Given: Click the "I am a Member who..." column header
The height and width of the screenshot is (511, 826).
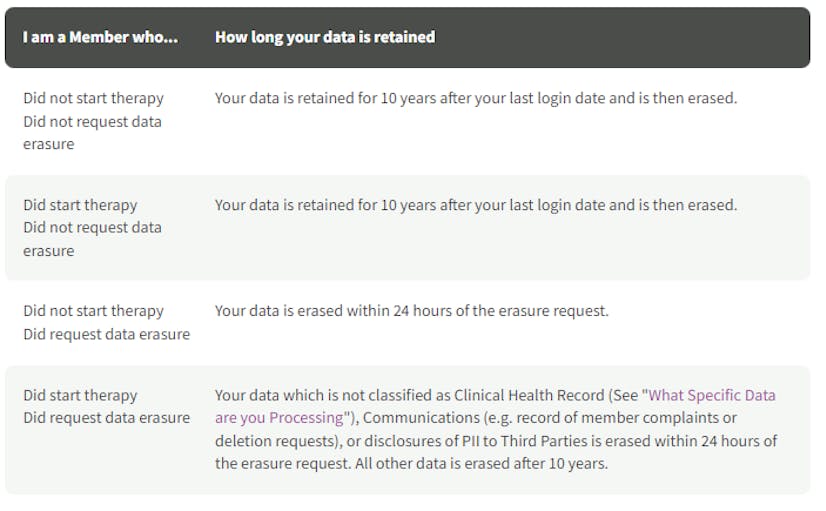Looking at the screenshot, I should pos(100,37).
